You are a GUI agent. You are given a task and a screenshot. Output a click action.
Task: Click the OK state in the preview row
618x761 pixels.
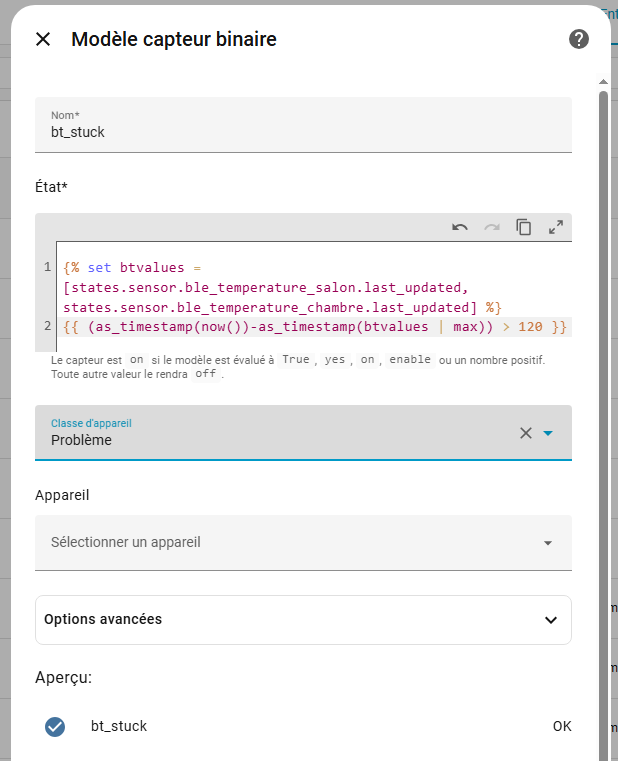coord(562,726)
